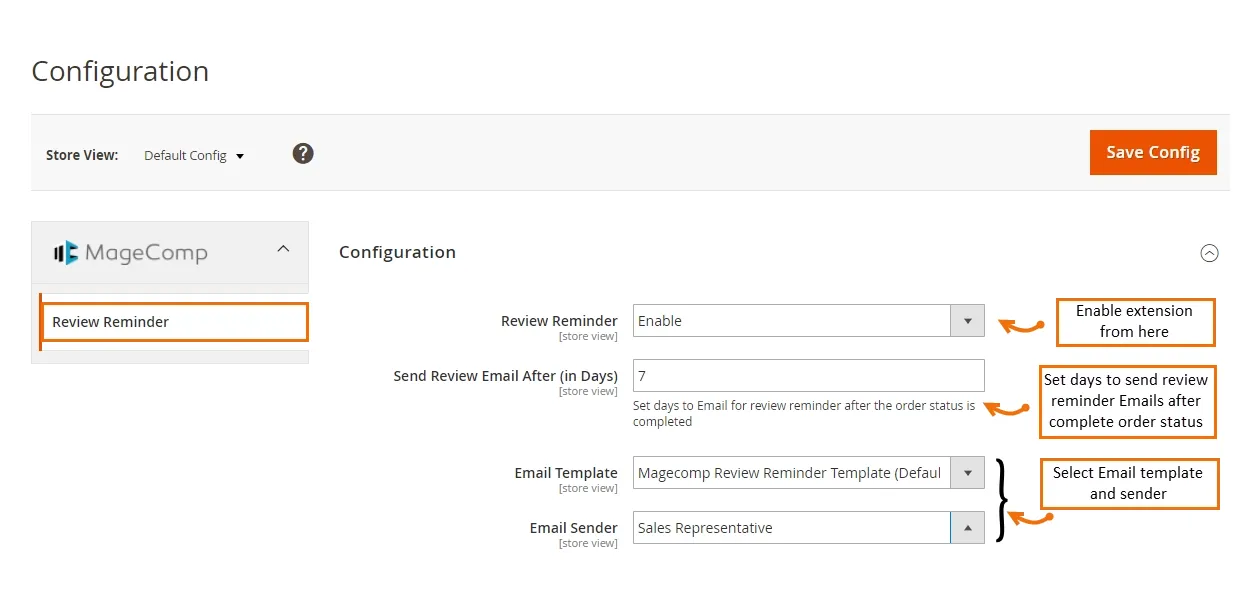Viewport: 1250px width, 600px height.
Task: Open the Email Sender Sales Representative select
Action: [x=791, y=528]
